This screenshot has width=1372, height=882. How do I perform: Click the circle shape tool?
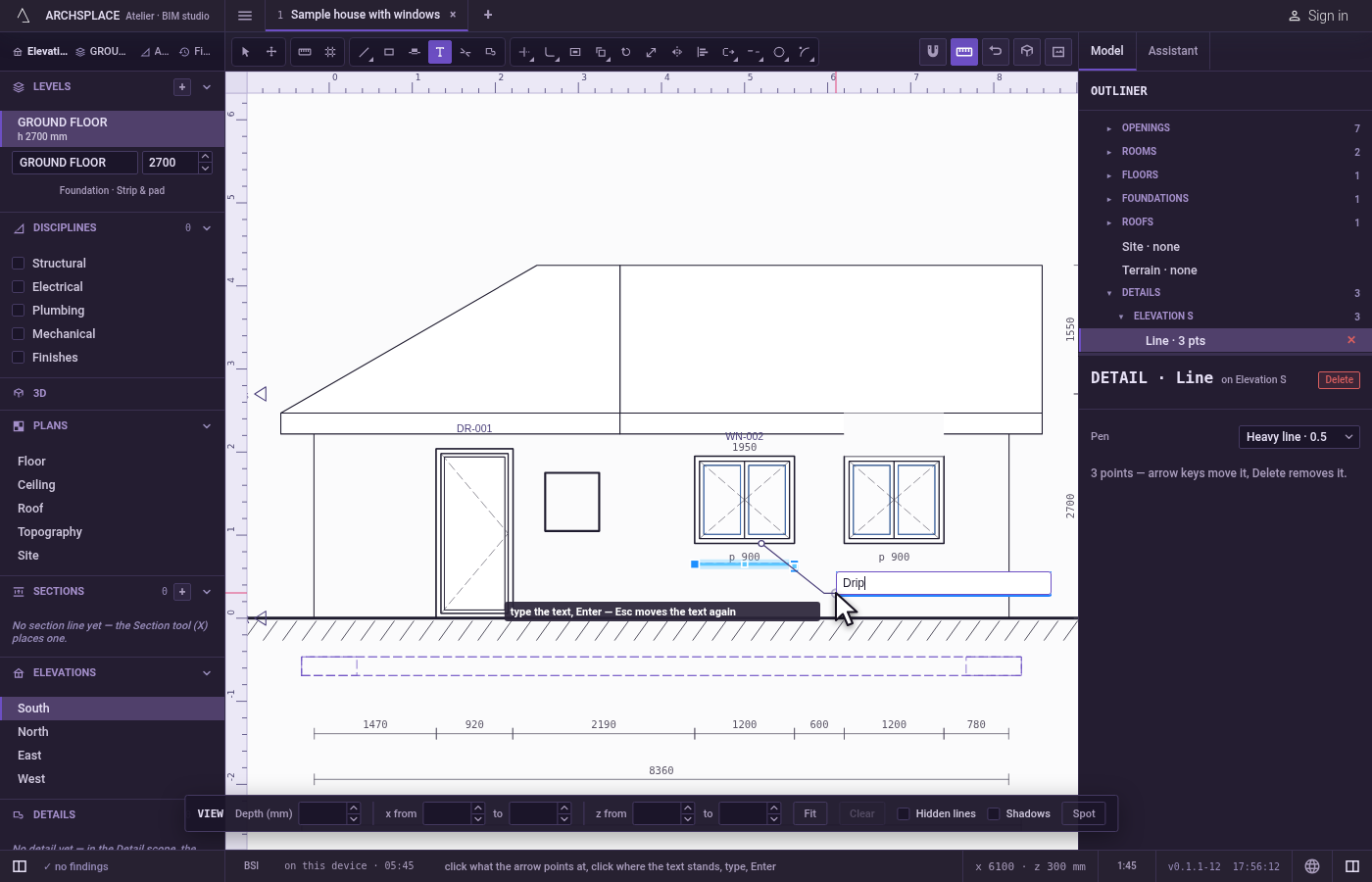(780, 52)
